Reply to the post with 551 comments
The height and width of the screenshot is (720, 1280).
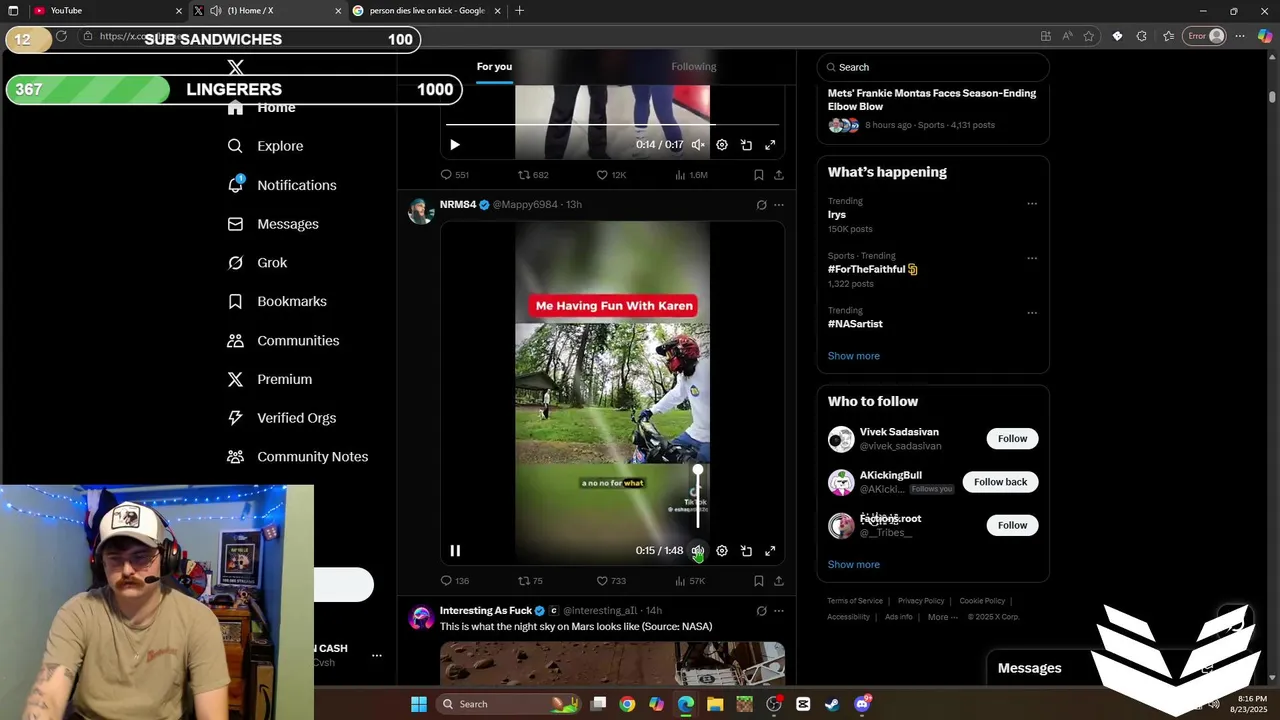click(455, 175)
